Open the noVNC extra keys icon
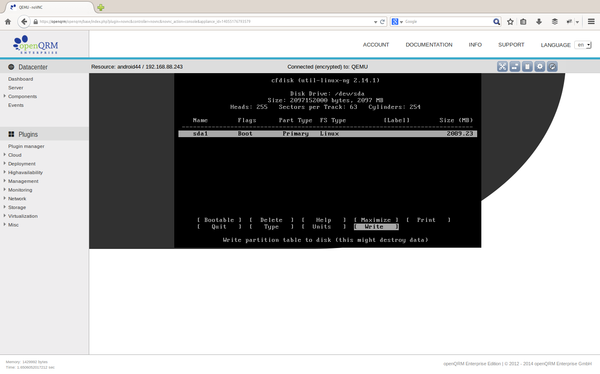Screen dimensions: 600x374 515,67
